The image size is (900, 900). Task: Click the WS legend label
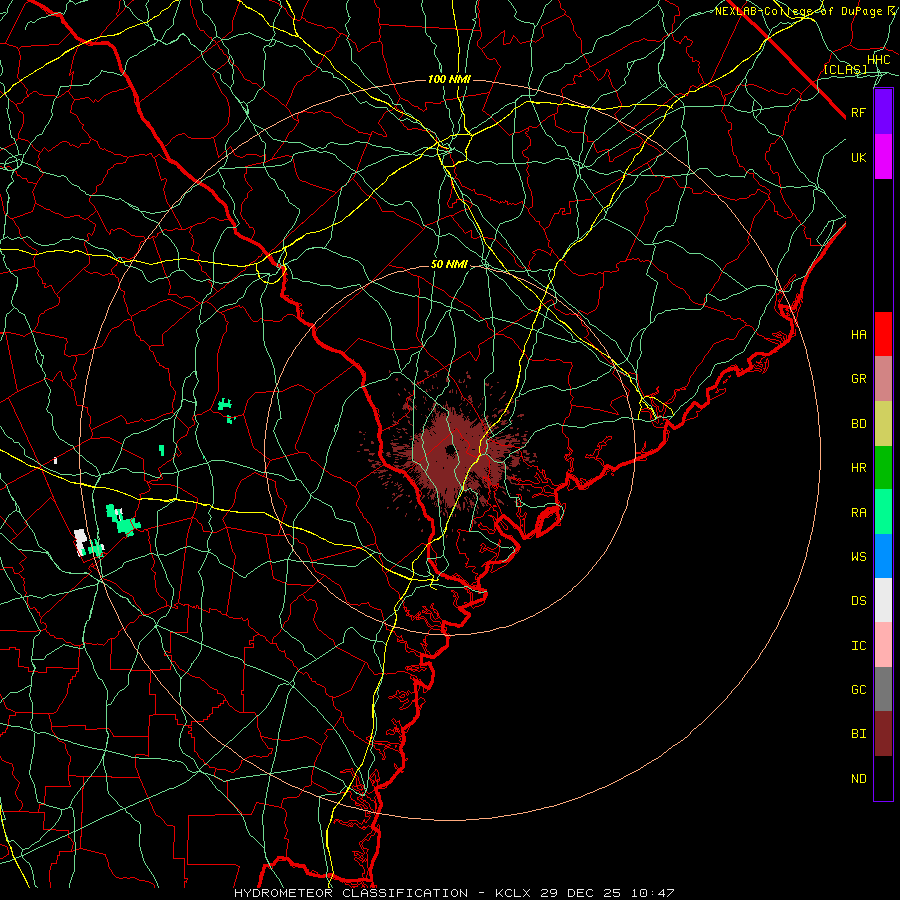coord(859,556)
